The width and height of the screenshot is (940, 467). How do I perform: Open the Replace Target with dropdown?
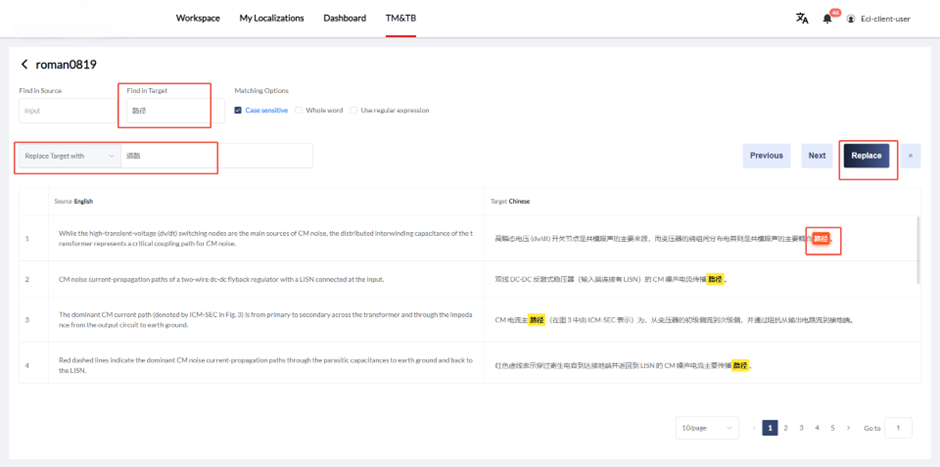pyautogui.click(x=69, y=156)
